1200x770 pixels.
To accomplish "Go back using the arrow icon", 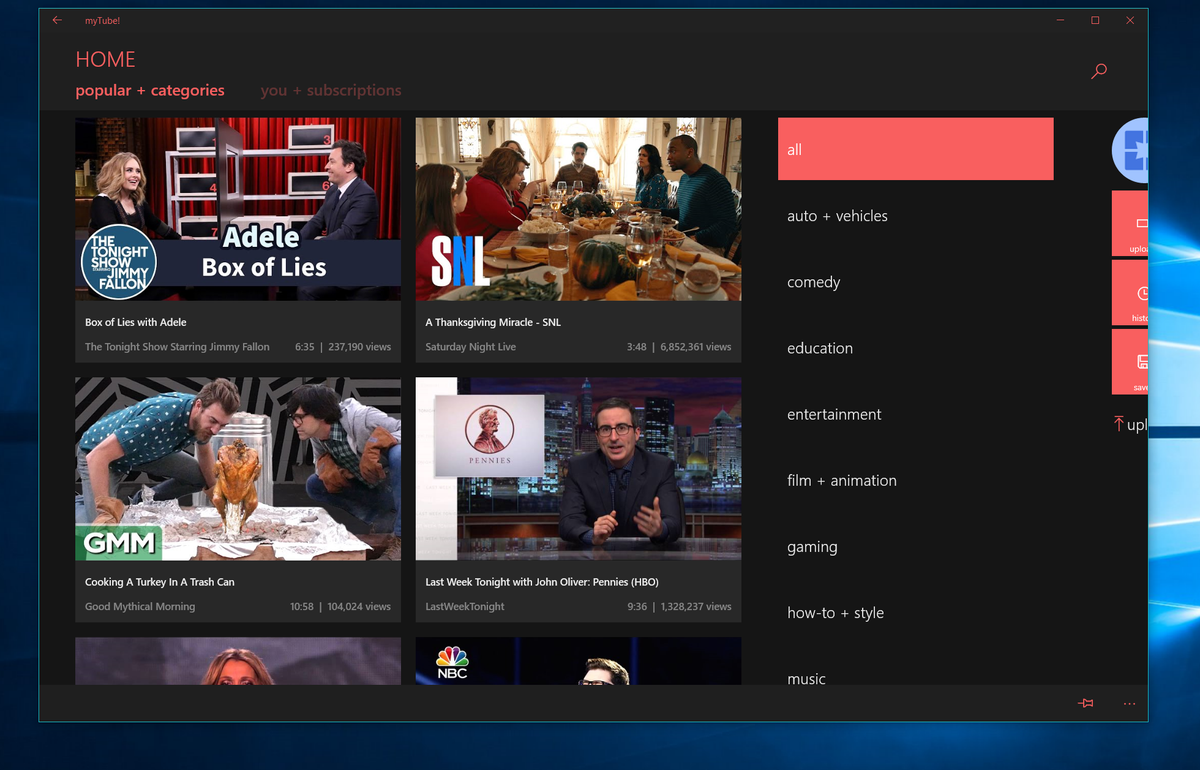I will tap(57, 20).
